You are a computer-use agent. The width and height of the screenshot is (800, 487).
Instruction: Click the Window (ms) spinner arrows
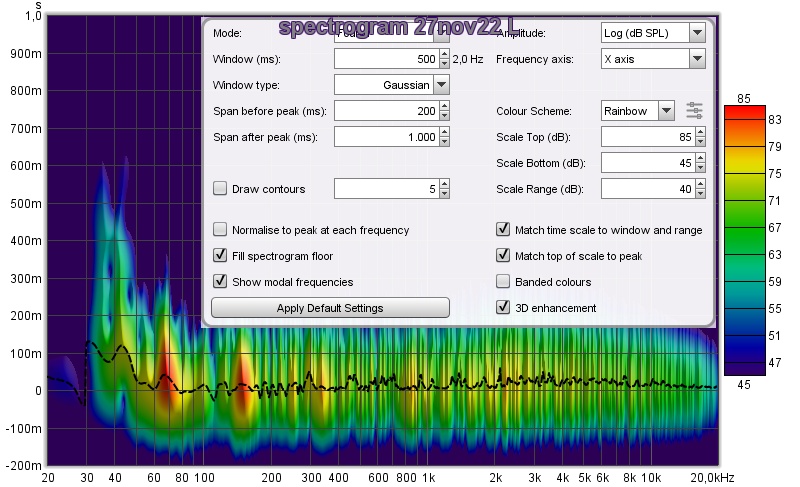[x=444, y=59]
